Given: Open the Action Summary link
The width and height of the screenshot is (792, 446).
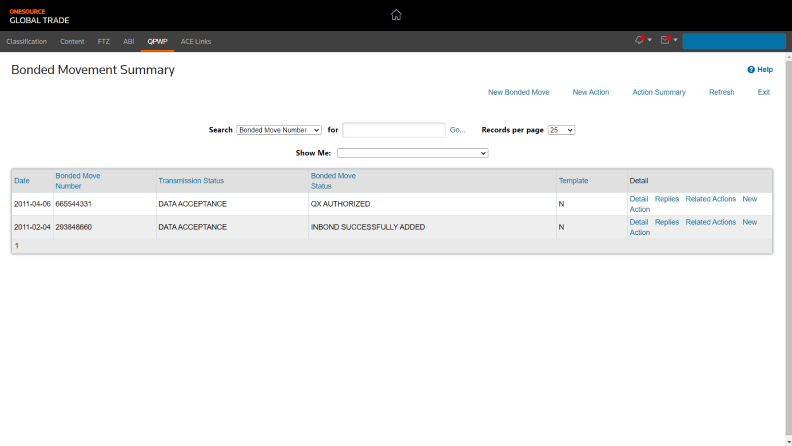Looking at the screenshot, I should 659,92.
